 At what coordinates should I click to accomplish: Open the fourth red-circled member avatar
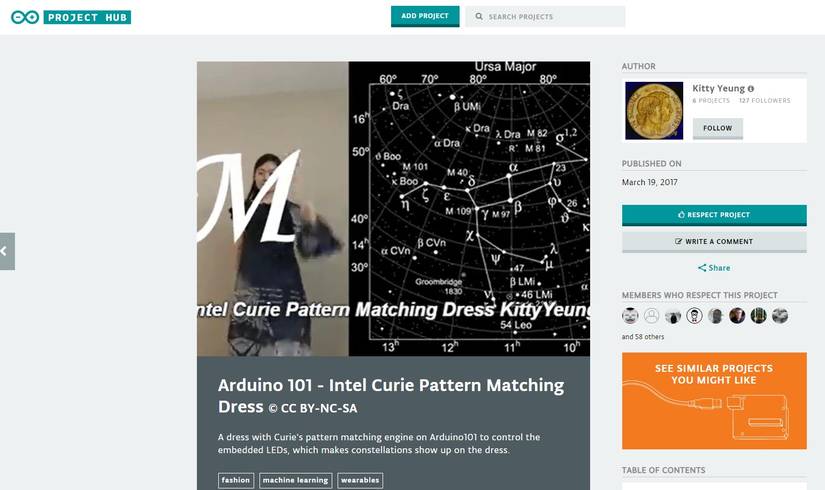click(x=695, y=316)
